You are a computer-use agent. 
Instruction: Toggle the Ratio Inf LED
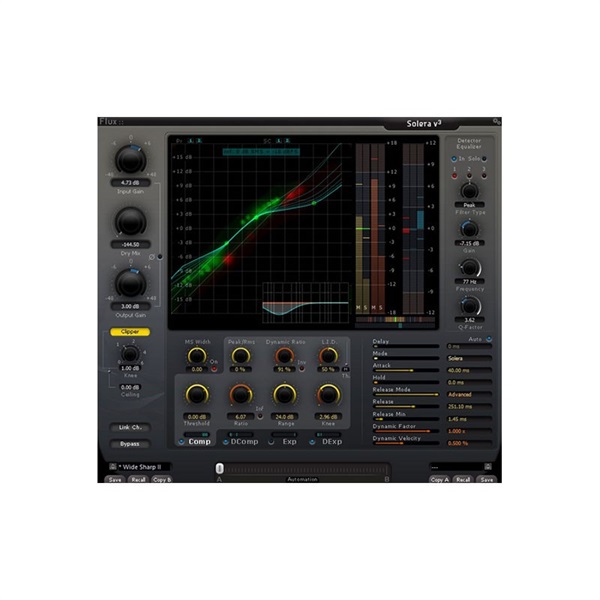point(260,417)
